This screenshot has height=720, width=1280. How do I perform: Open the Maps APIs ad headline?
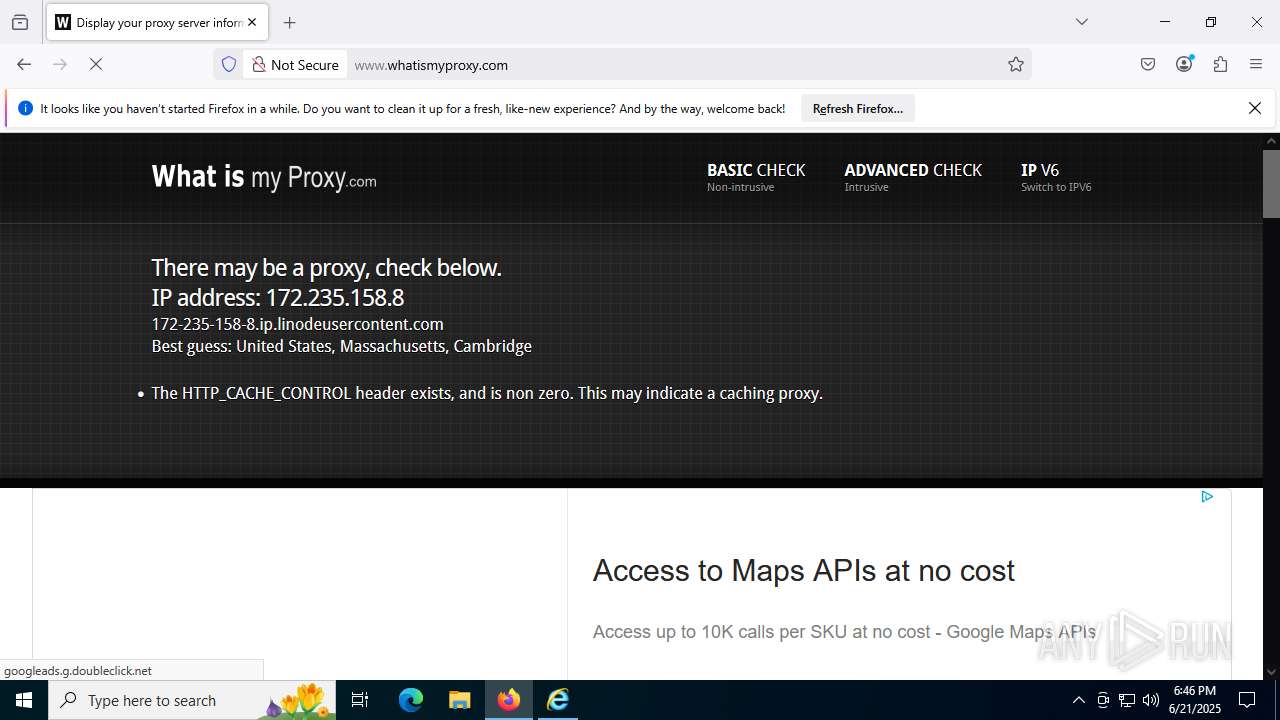[804, 570]
